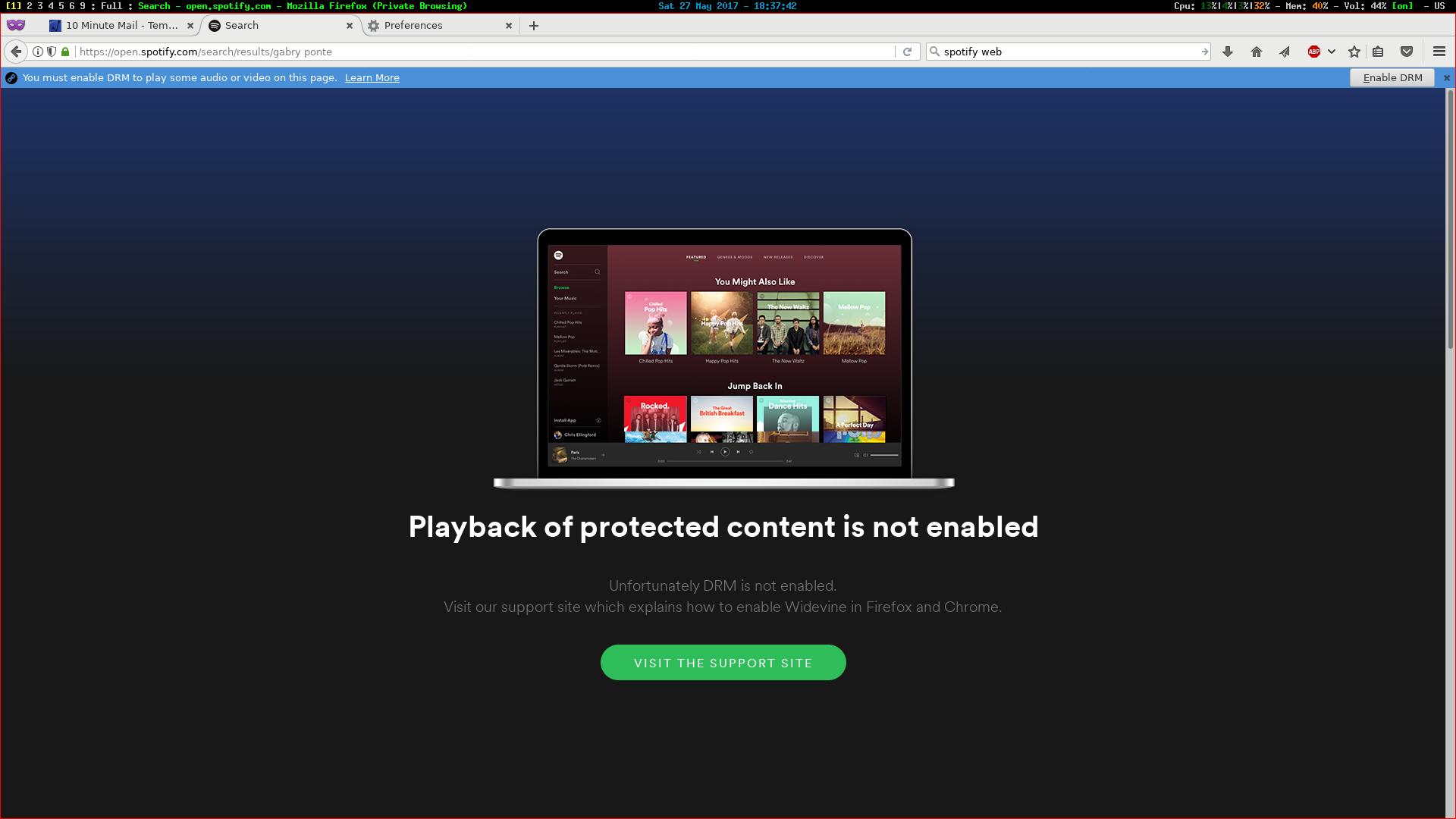Viewport: 1456px width, 819px height.
Task: Click the Adblock Plus ABP icon
Action: [x=1314, y=52]
